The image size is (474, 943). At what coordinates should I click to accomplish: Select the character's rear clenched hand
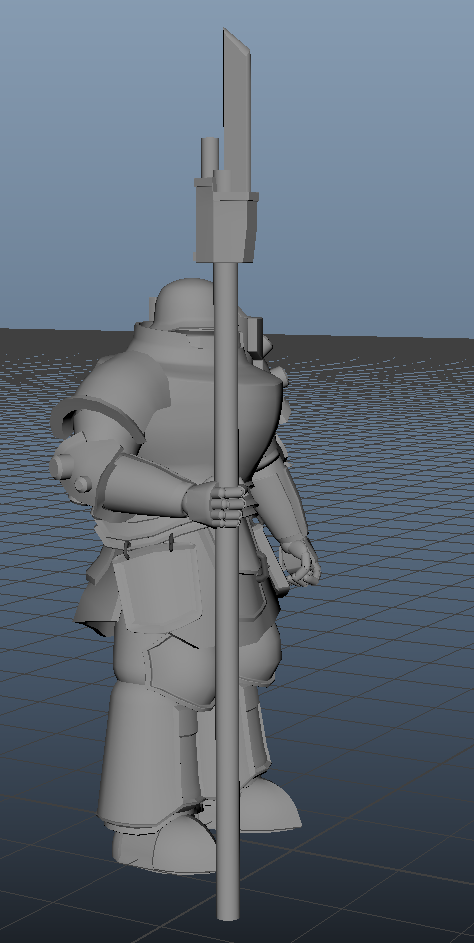(301, 561)
